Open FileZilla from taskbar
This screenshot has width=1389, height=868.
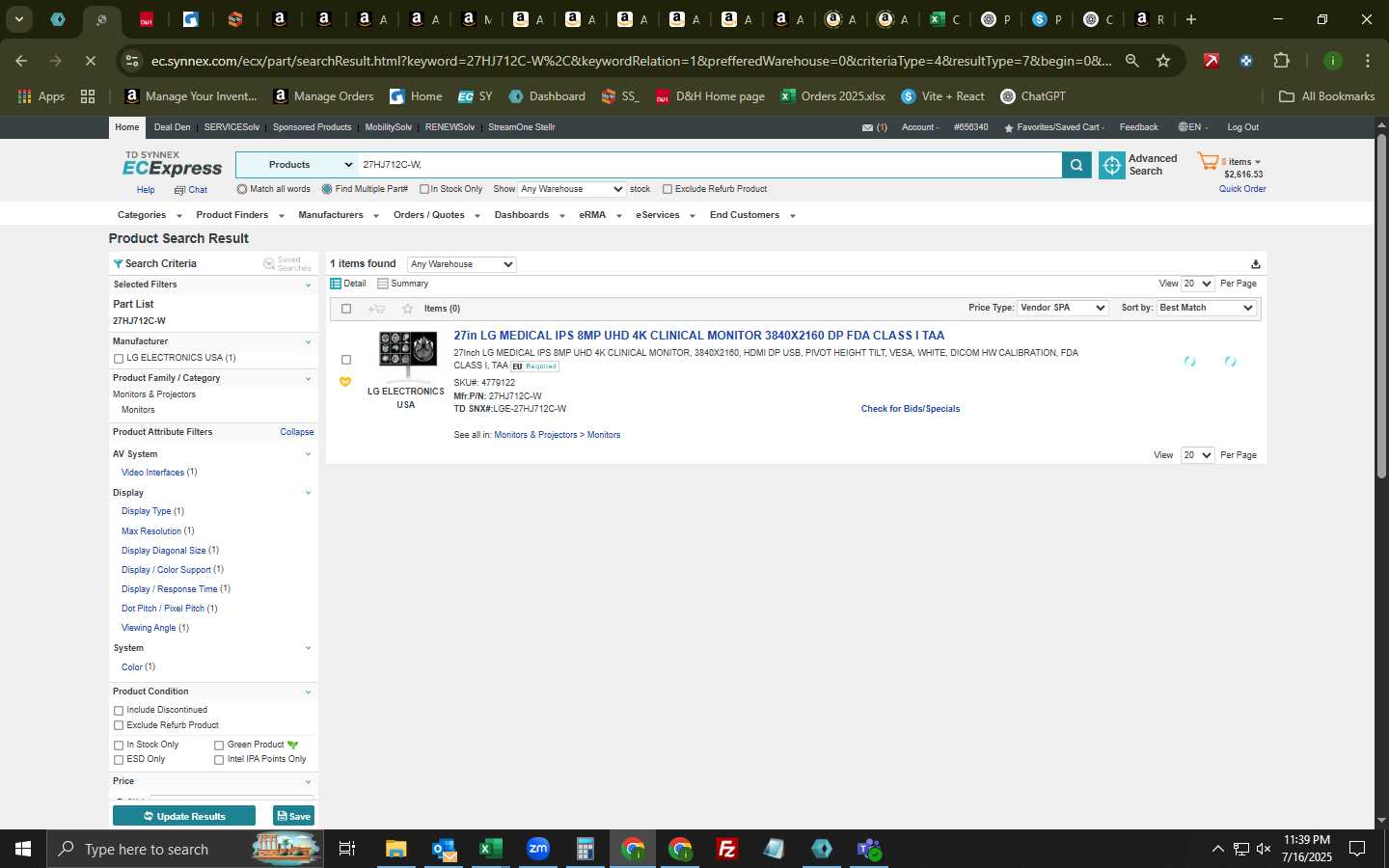click(x=727, y=849)
